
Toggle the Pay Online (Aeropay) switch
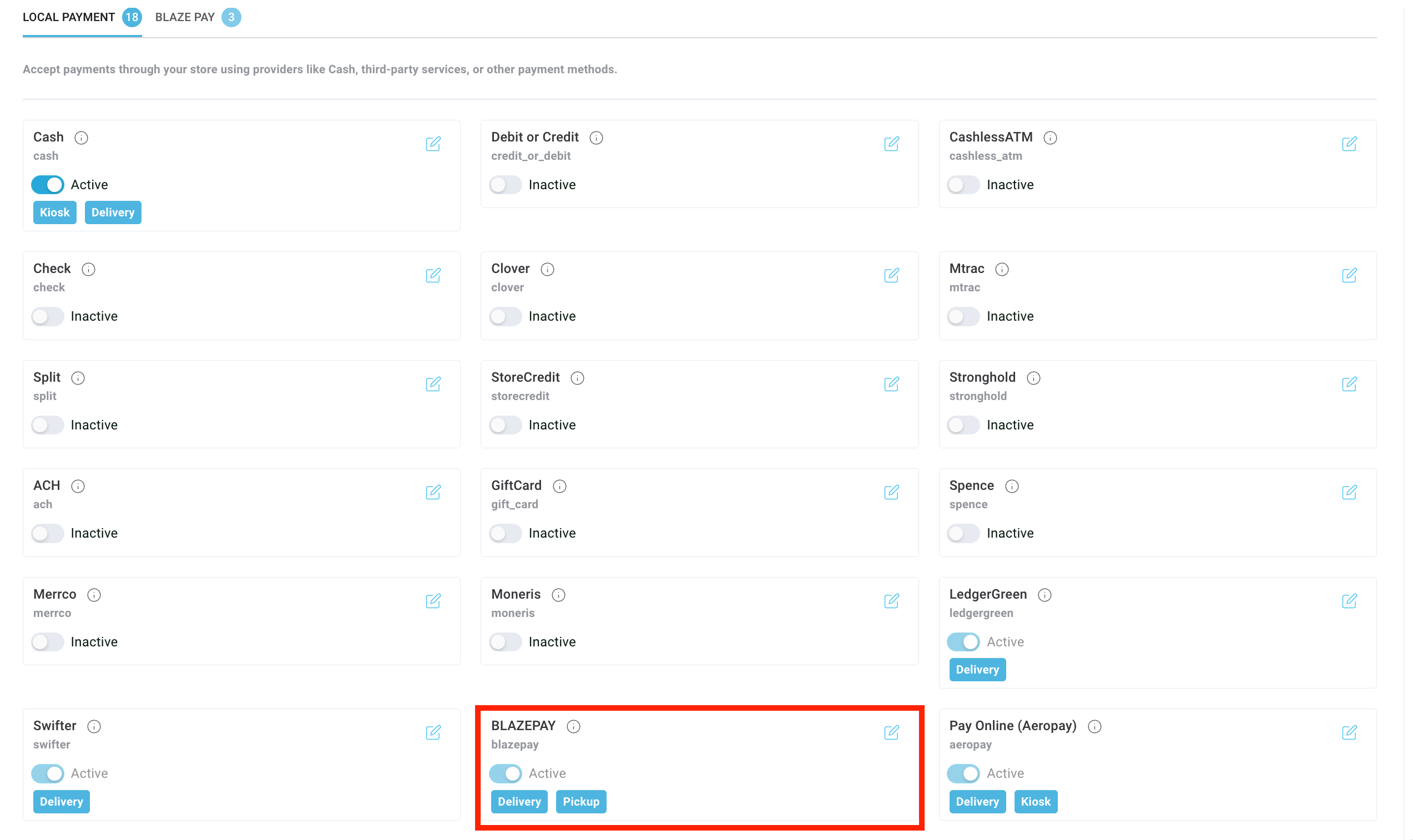[963, 773]
